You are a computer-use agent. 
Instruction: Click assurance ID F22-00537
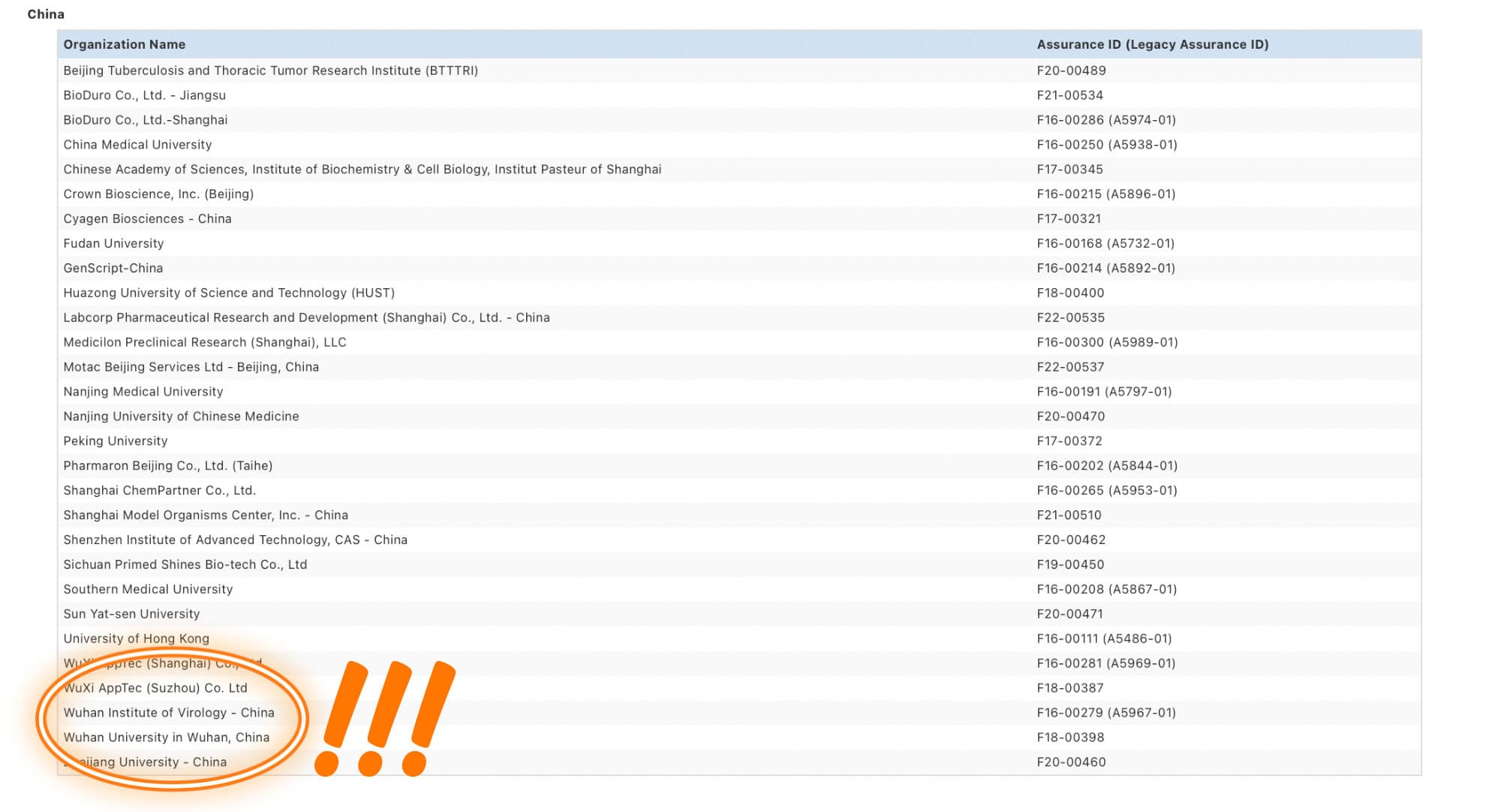click(1070, 368)
